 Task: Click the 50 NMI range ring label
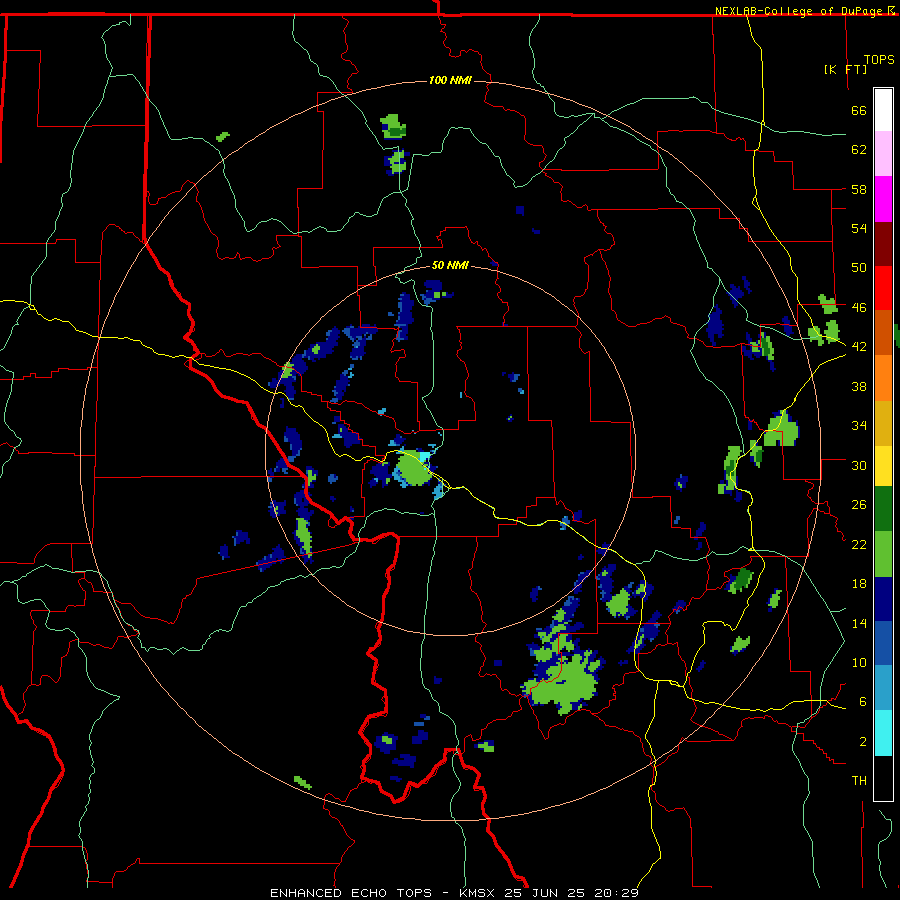tap(450, 265)
